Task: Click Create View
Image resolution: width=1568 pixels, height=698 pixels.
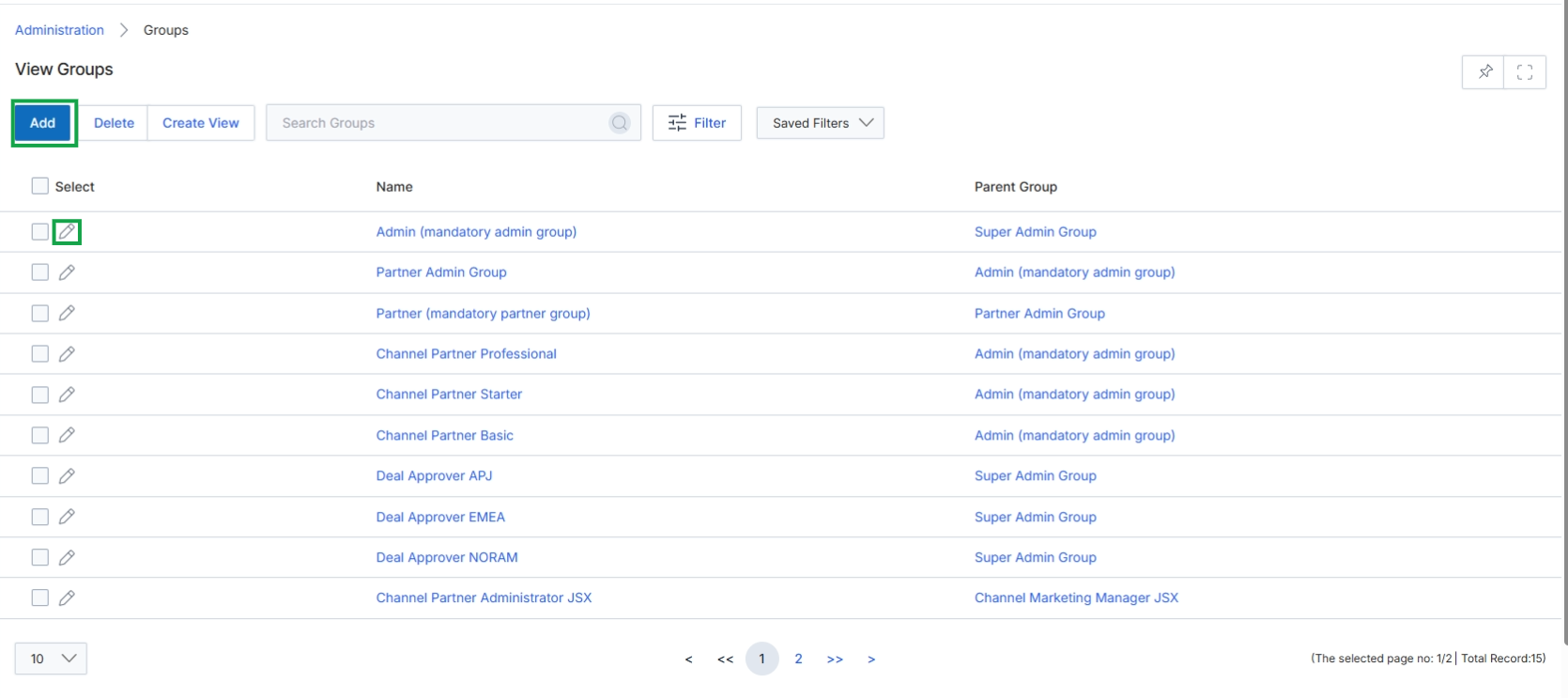Action: click(x=201, y=123)
